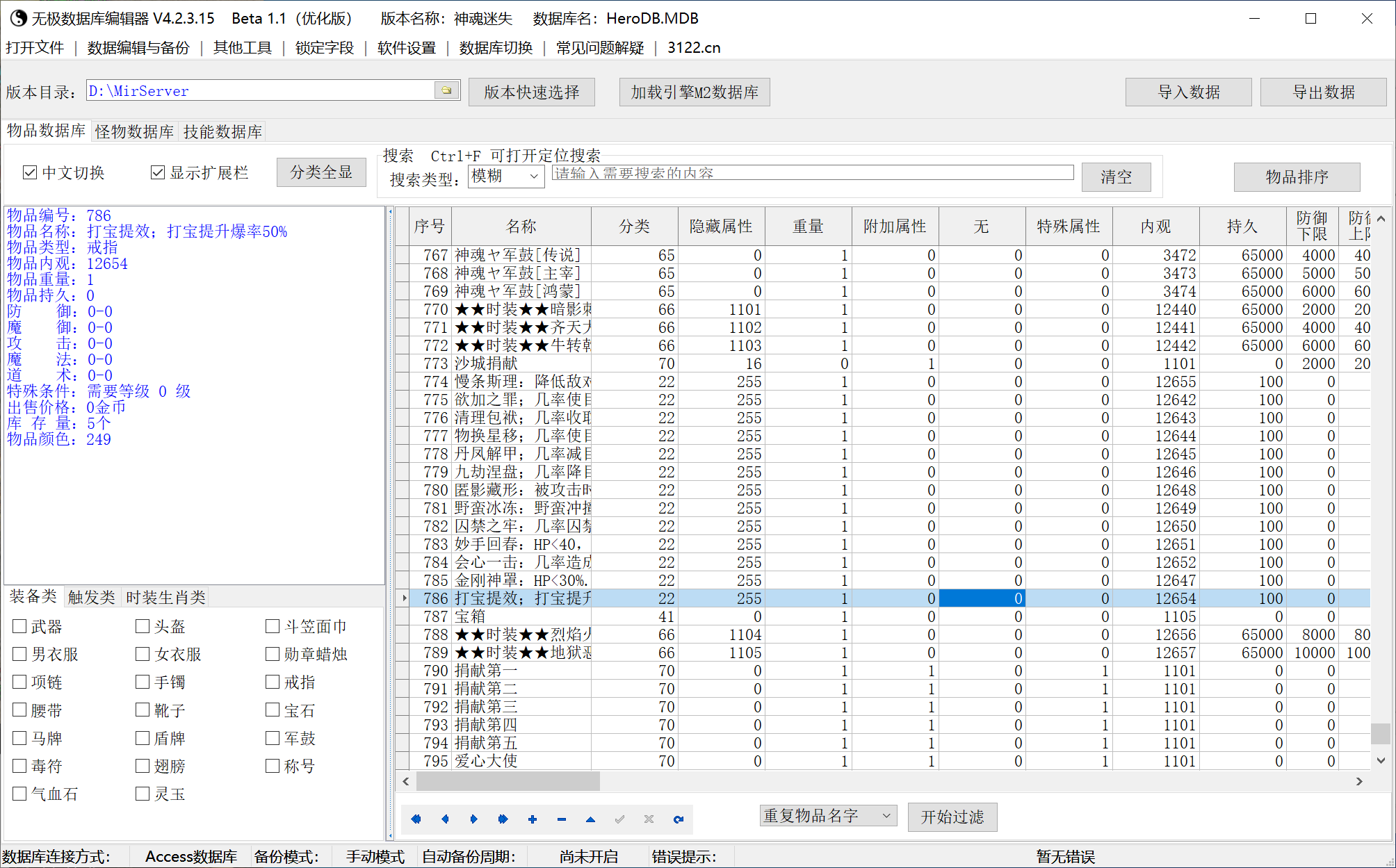The height and width of the screenshot is (868, 1396).
Task: Delete record with minus icon
Action: click(x=562, y=819)
